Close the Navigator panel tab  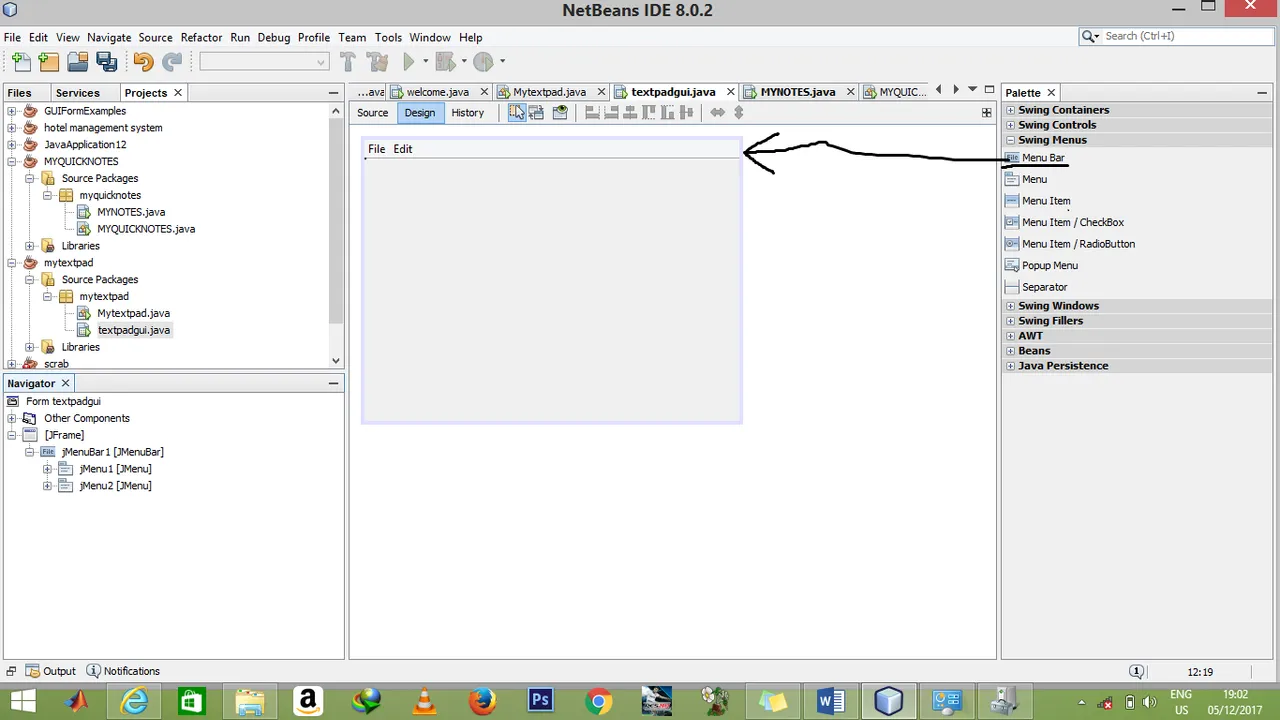(x=65, y=383)
